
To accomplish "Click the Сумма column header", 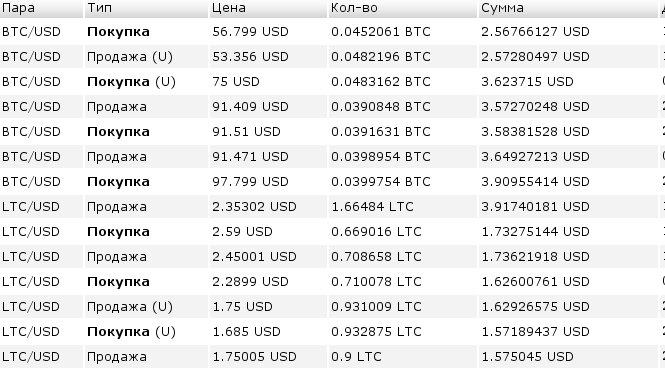I will 568,8.
